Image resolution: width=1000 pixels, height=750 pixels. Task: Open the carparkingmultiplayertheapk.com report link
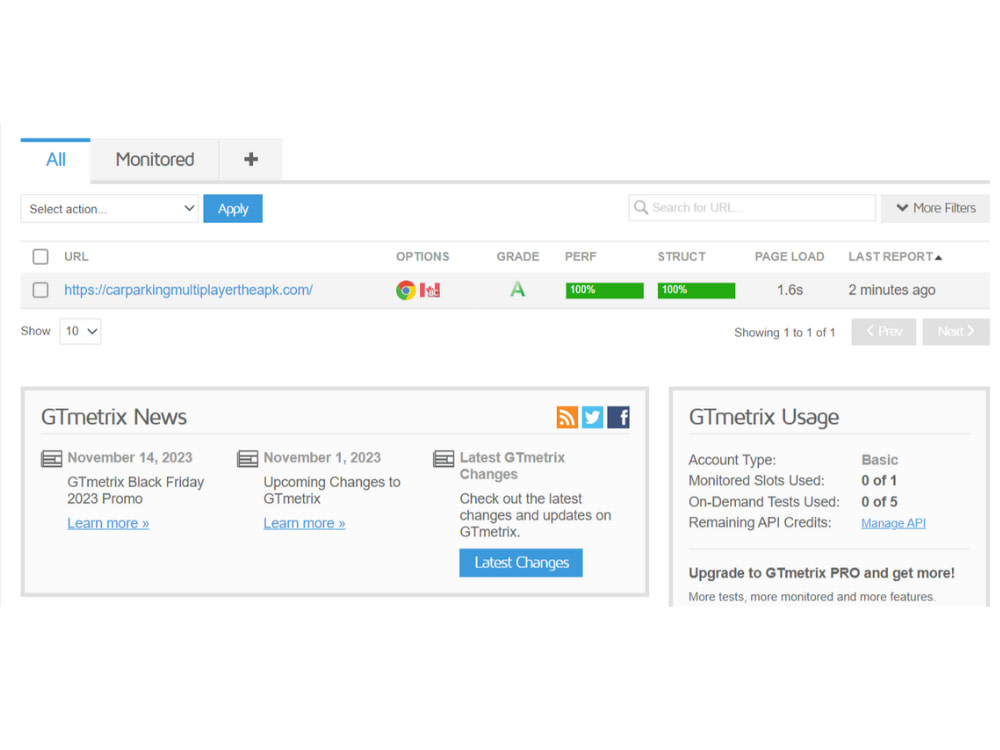[189, 290]
